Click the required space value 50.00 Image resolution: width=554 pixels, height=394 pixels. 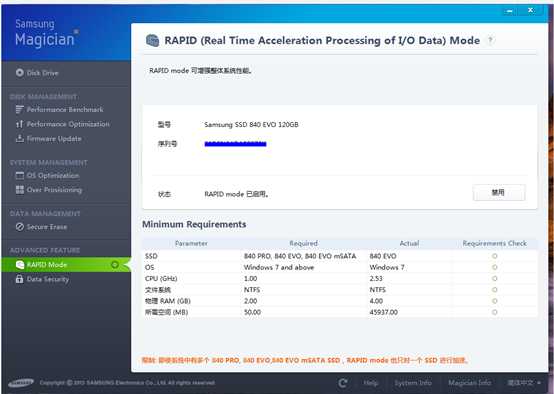point(252,312)
